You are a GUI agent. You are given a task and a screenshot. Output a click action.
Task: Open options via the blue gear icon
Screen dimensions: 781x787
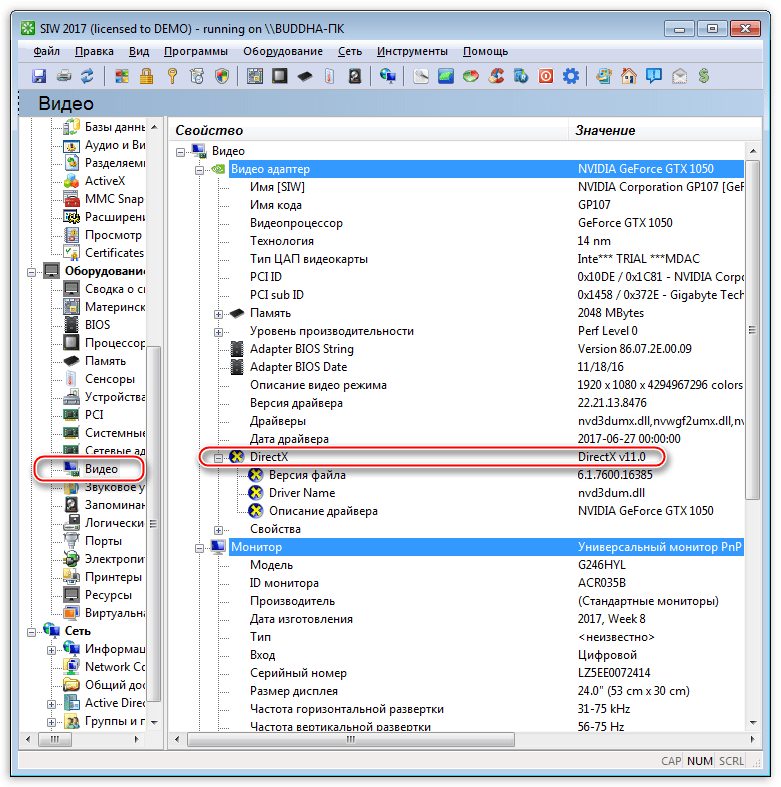coord(571,76)
